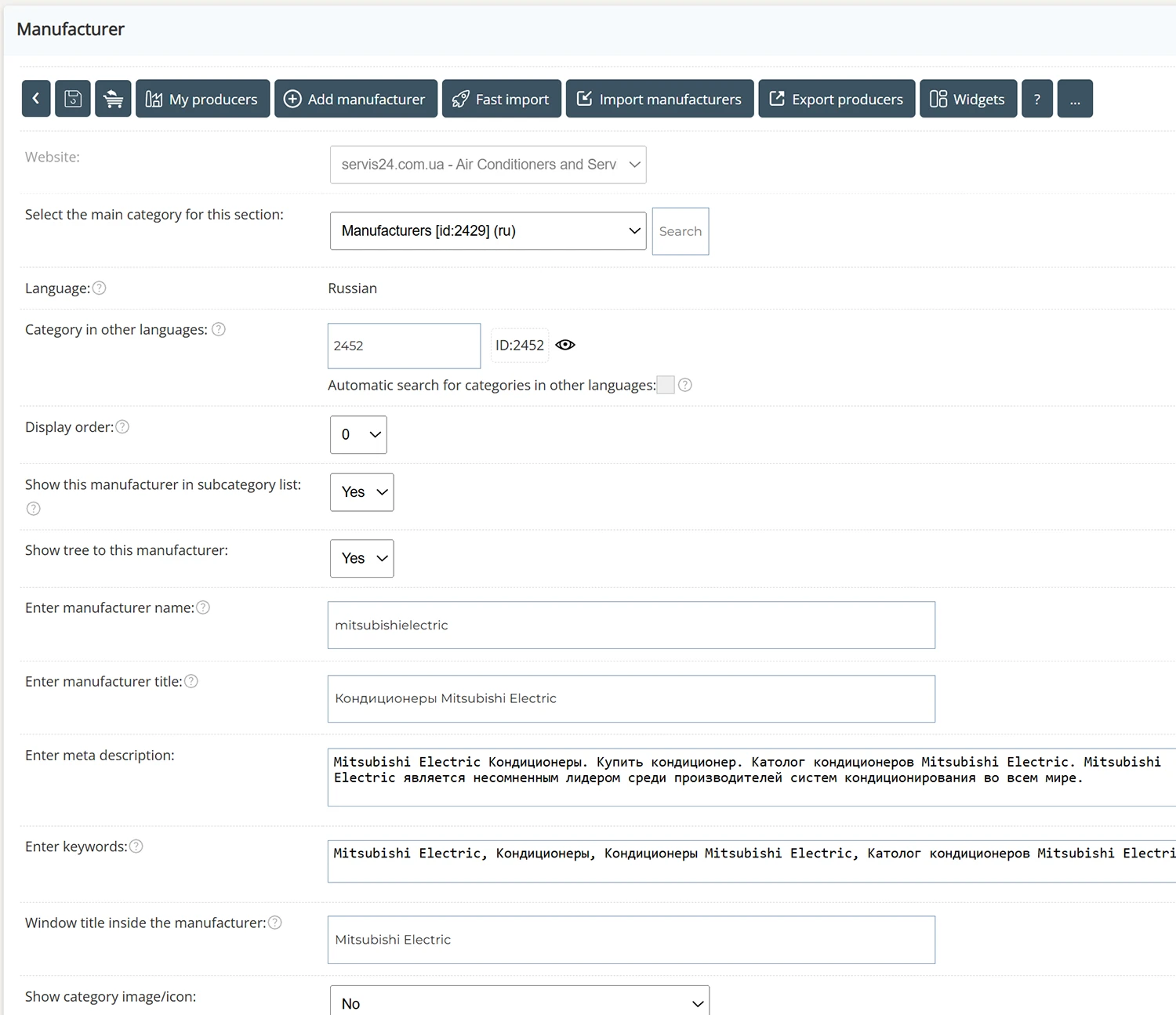Click the manufacturer title input field

click(x=631, y=699)
